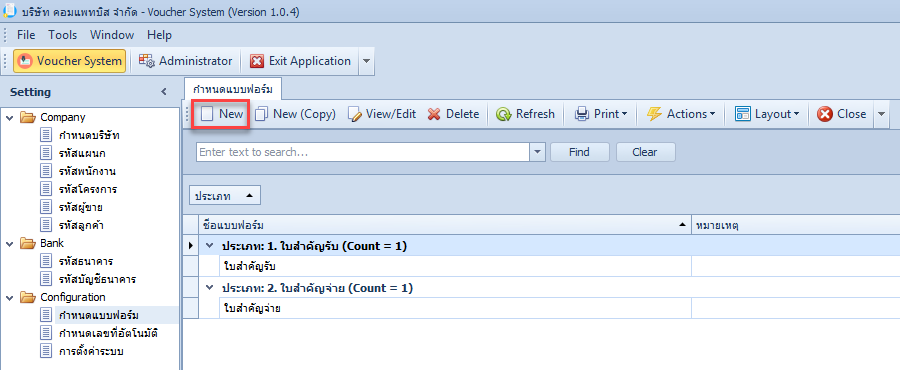Viewport: 900px width, 370px height.
Task: Open กำหนดแบบฟอร์ม in Configuration tree
Action: click(99, 315)
